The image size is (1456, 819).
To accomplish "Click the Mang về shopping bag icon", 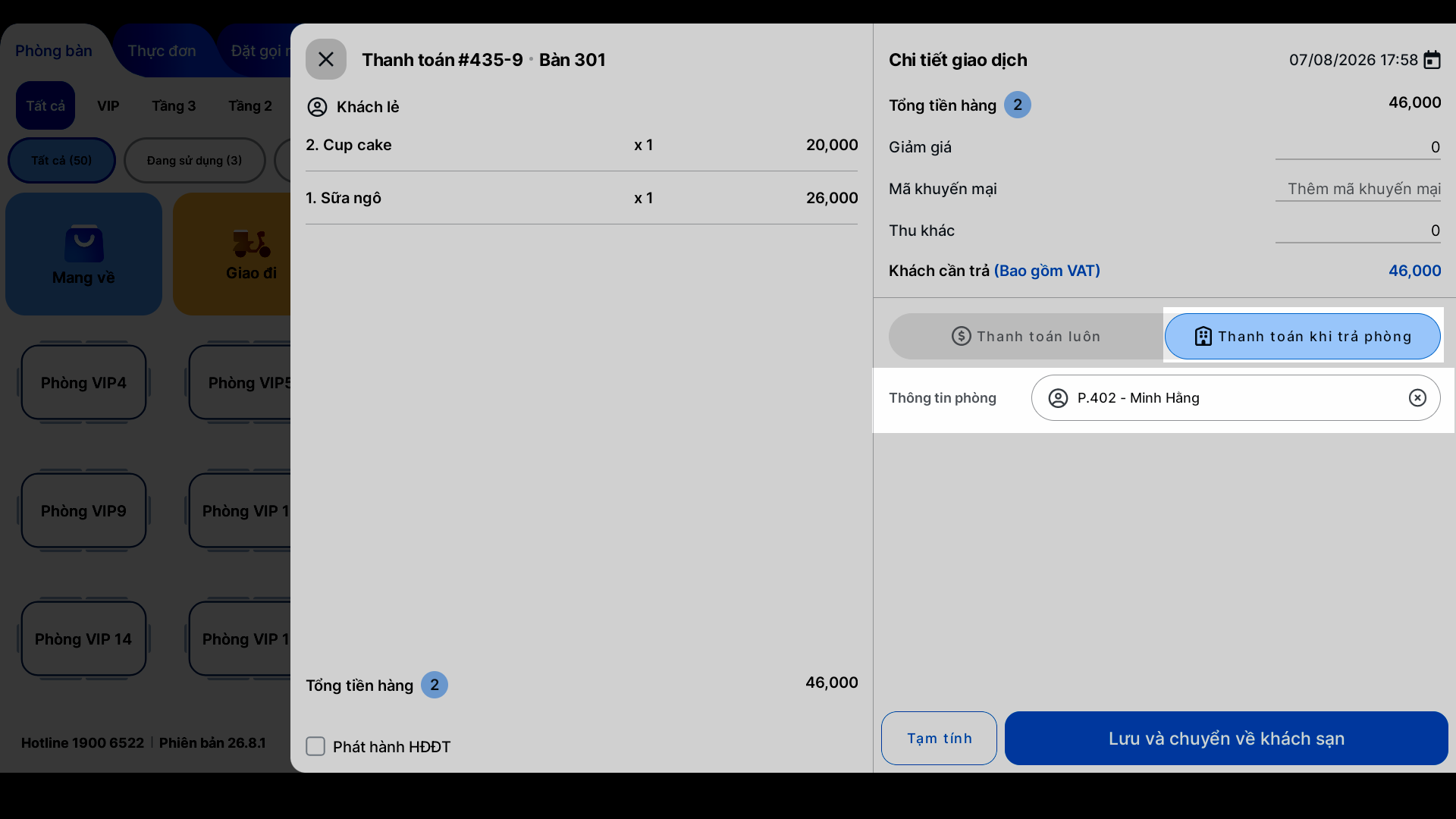I will [x=84, y=243].
